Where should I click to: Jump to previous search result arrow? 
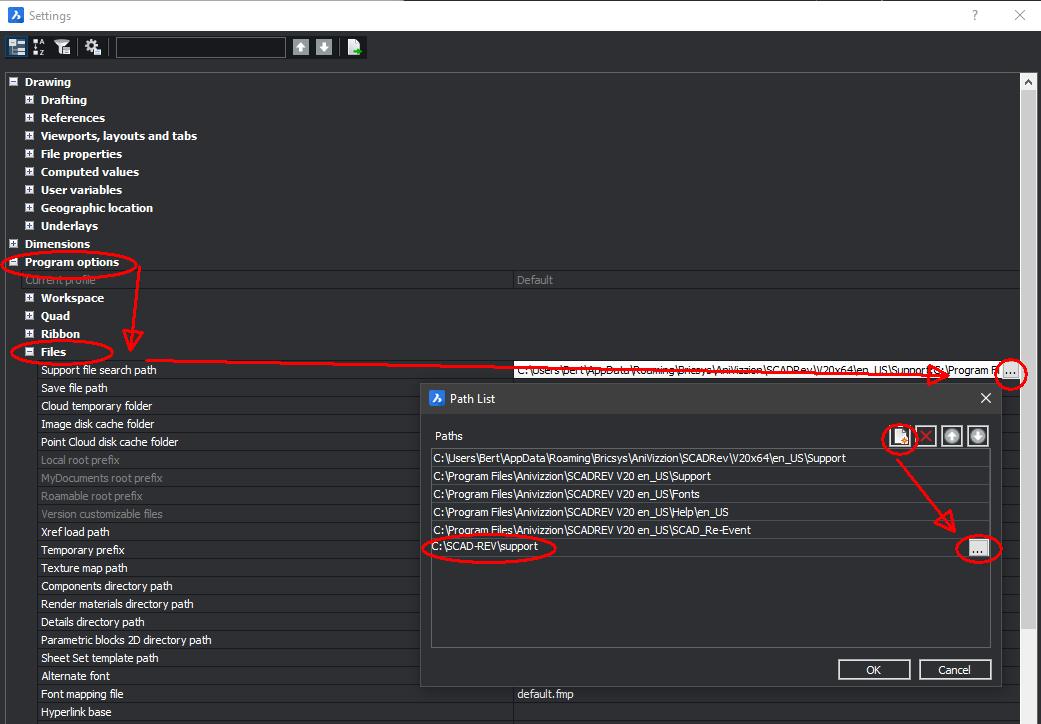click(301, 47)
